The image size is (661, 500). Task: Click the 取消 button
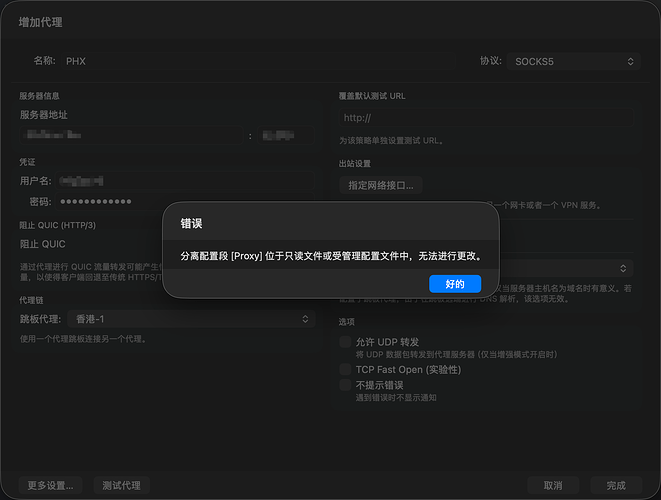[553, 485]
